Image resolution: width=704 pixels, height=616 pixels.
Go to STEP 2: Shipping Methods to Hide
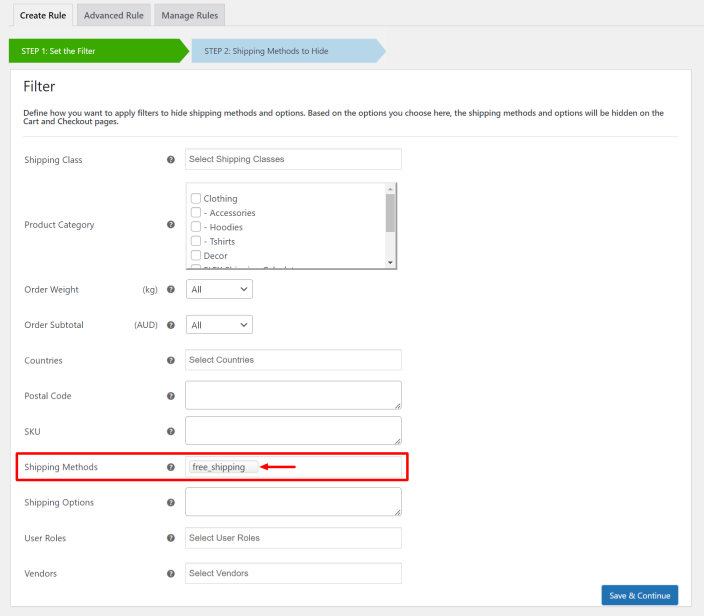pyautogui.click(x=288, y=51)
